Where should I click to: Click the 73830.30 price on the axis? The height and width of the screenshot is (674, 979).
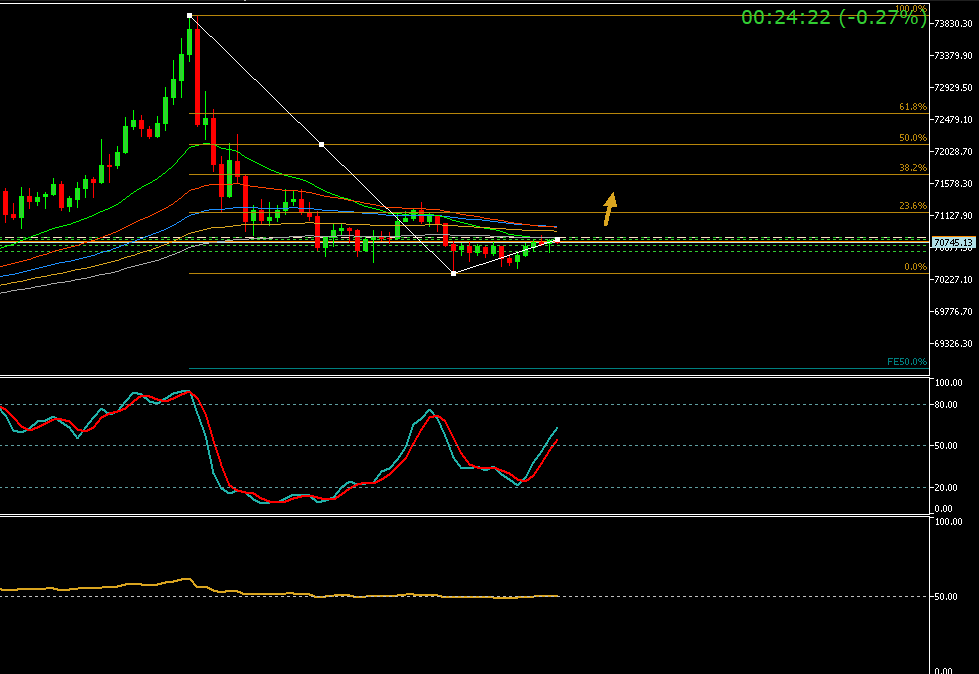953,23
